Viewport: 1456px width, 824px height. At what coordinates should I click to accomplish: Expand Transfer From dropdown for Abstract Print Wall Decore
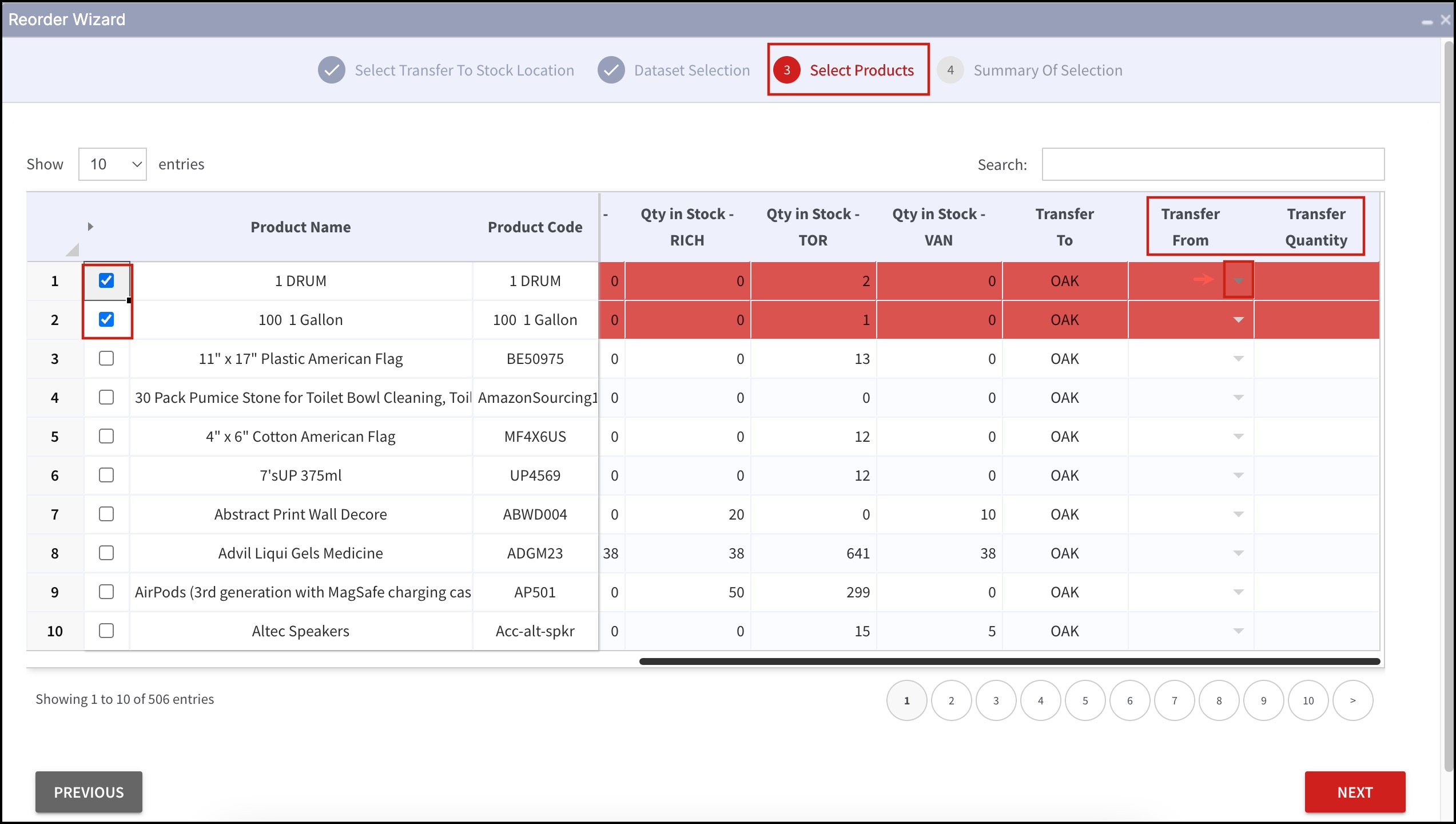(x=1238, y=514)
